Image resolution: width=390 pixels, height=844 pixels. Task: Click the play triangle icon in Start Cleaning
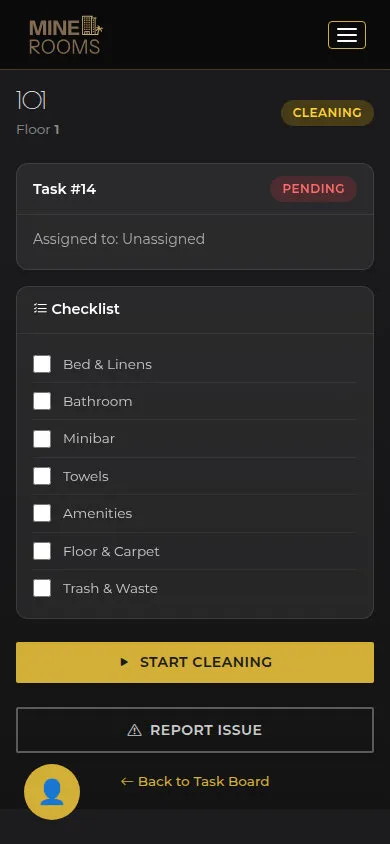(x=124, y=662)
